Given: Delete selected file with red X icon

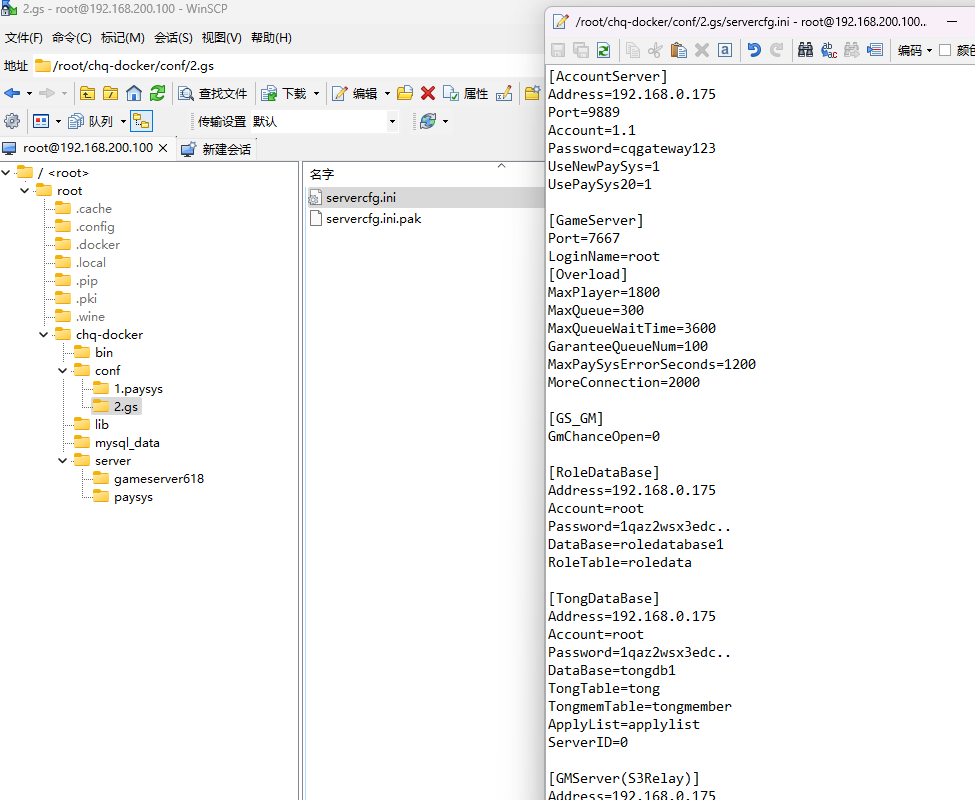Looking at the screenshot, I should click(428, 93).
